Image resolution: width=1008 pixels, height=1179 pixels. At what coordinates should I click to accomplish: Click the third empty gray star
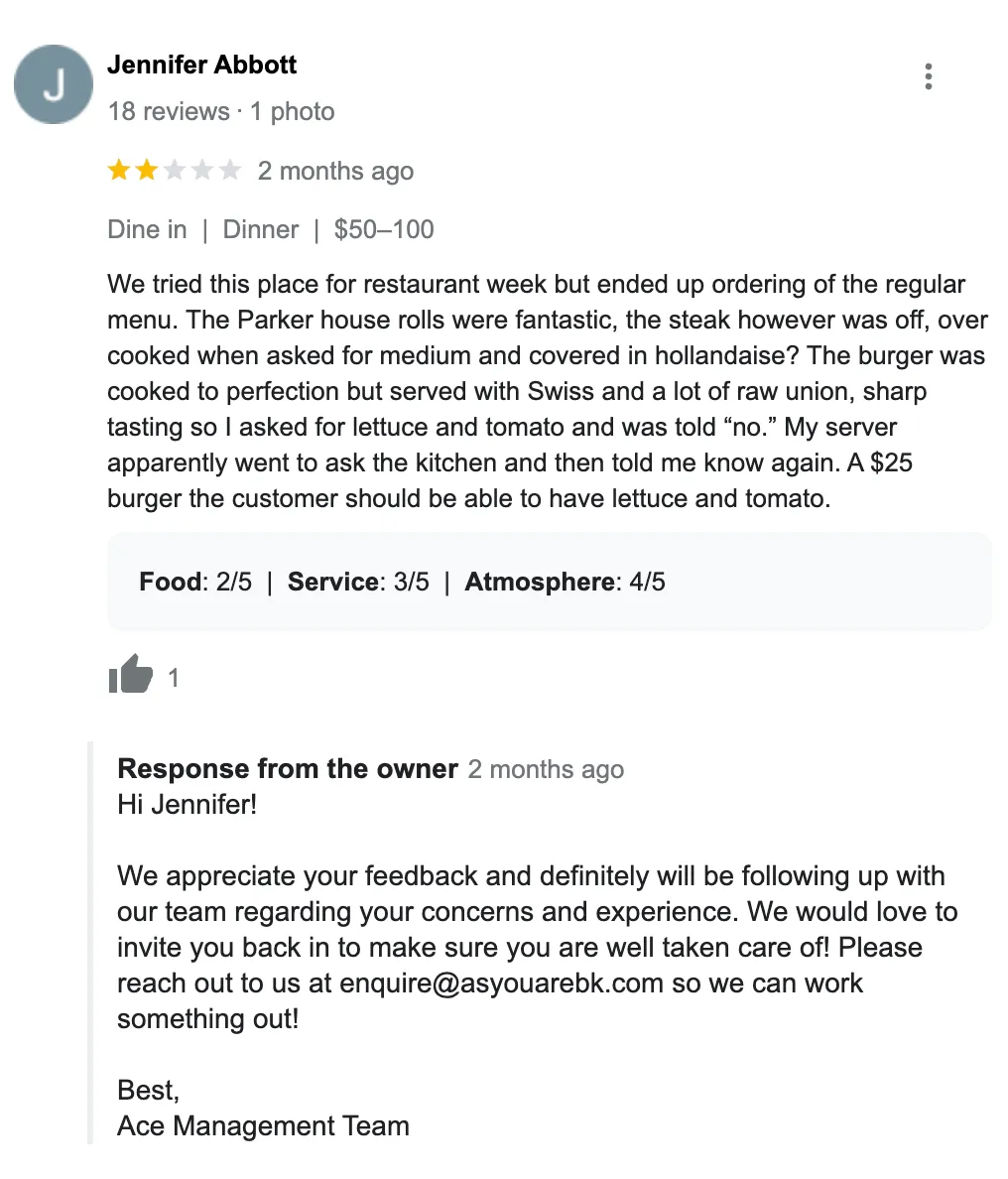click(175, 171)
